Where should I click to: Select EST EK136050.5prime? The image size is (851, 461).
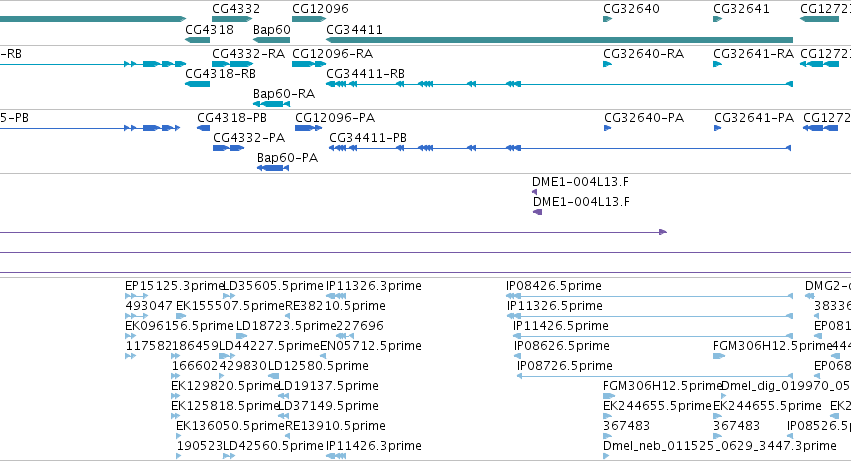coord(230,427)
